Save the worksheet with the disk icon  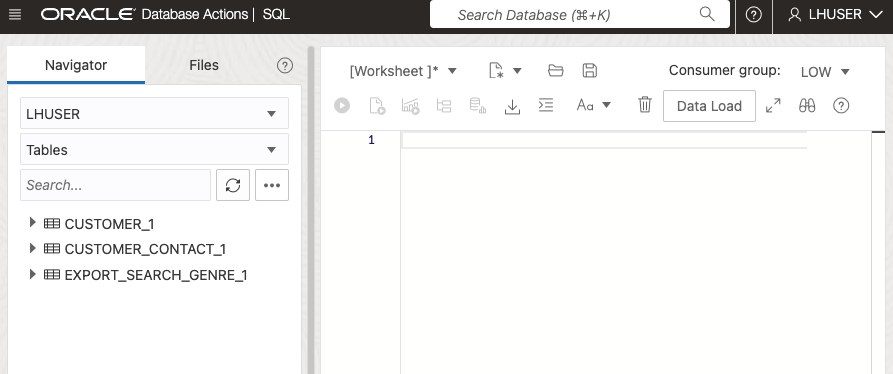click(x=589, y=71)
